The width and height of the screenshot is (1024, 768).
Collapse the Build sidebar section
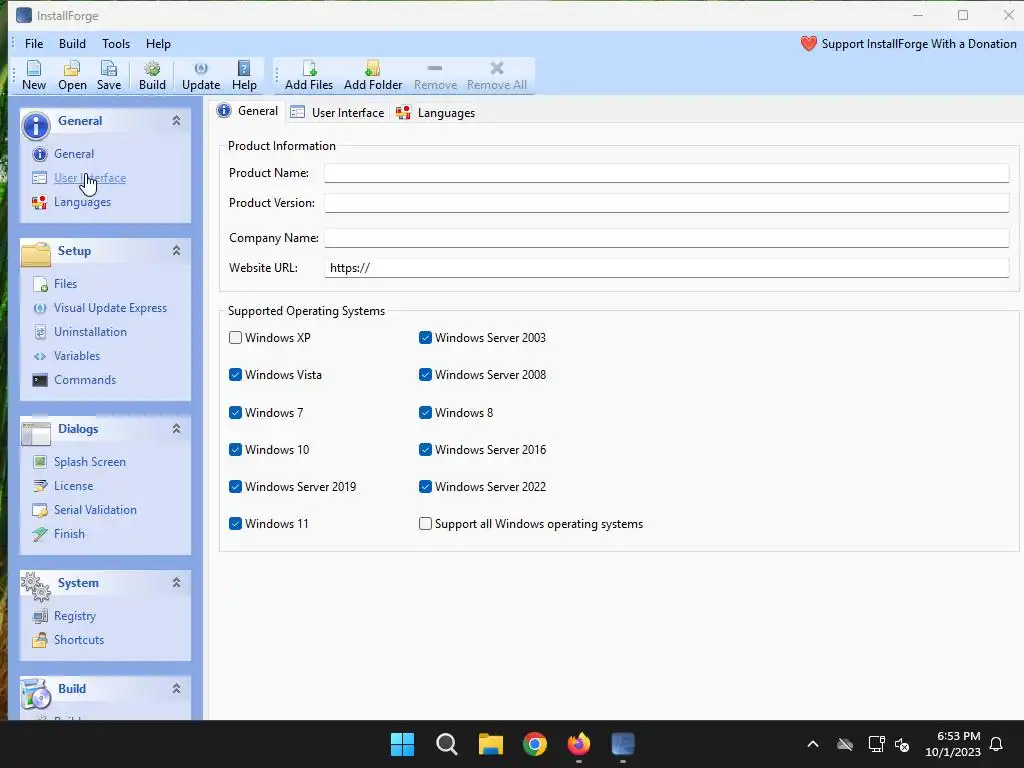pyautogui.click(x=176, y=688)
